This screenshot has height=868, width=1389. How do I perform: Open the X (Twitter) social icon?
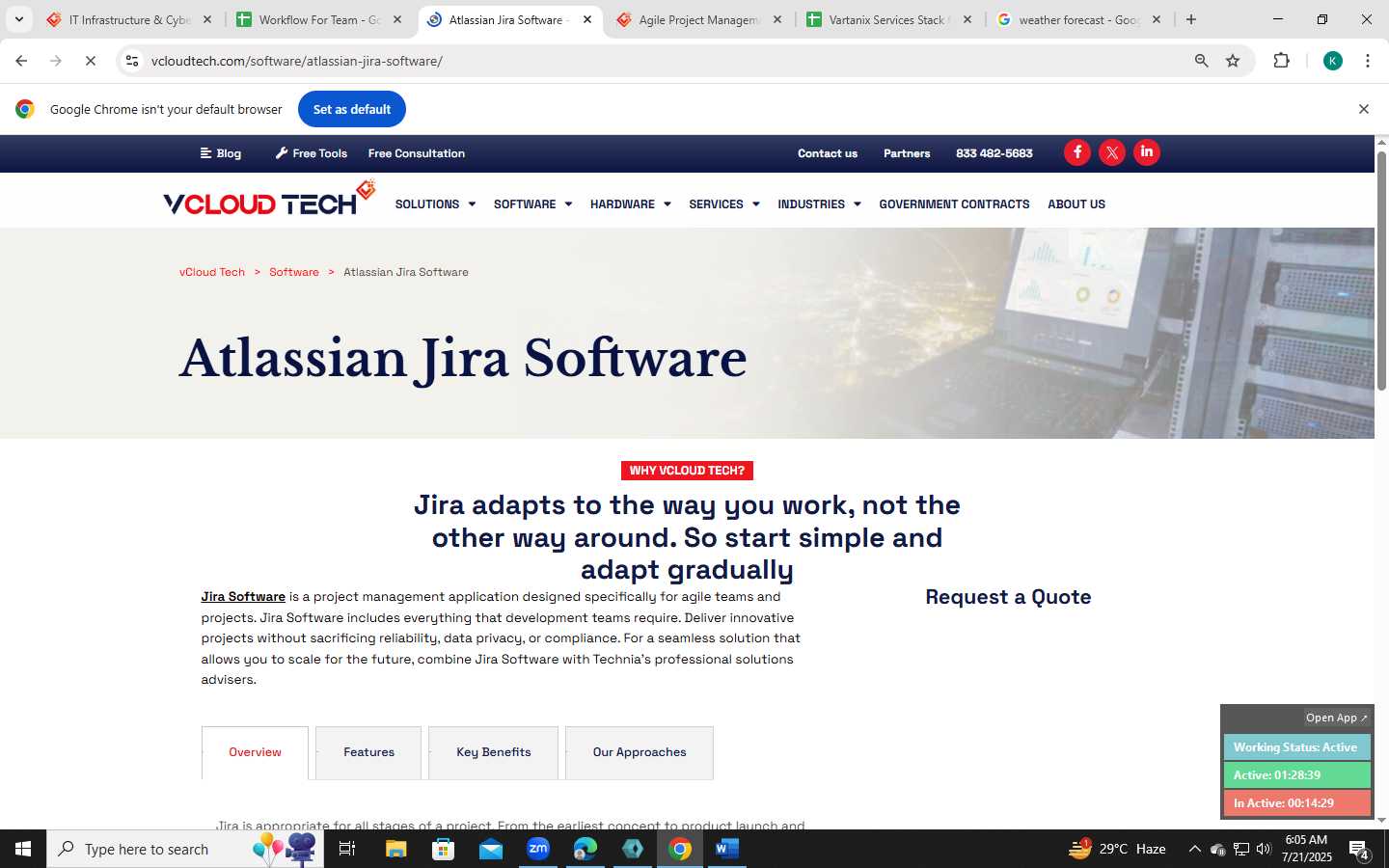click(1112, 152)
